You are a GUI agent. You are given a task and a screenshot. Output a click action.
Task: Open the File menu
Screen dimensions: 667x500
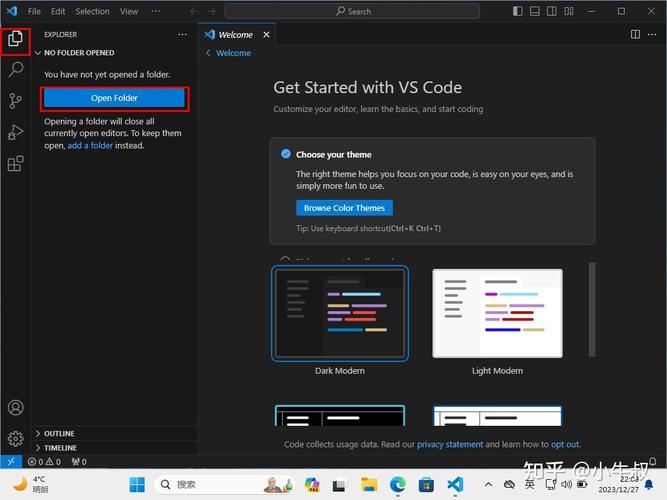click(x=34, y=11)
